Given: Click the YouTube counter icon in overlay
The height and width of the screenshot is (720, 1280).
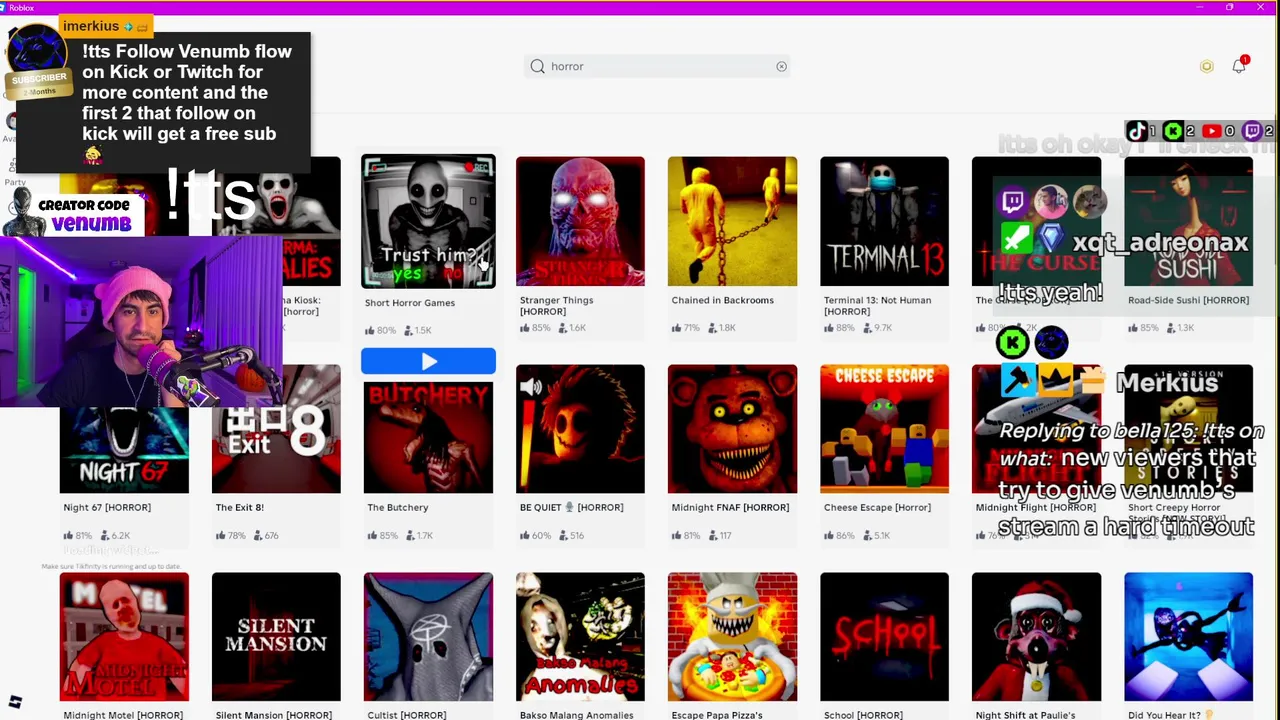Looking at the screenshot, I should [1211, 131].
